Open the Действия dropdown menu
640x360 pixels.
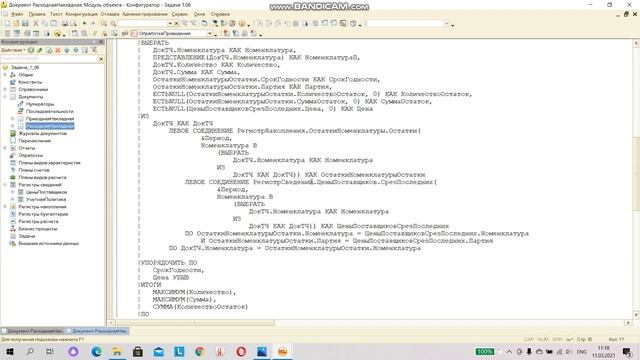pos(13,50)
